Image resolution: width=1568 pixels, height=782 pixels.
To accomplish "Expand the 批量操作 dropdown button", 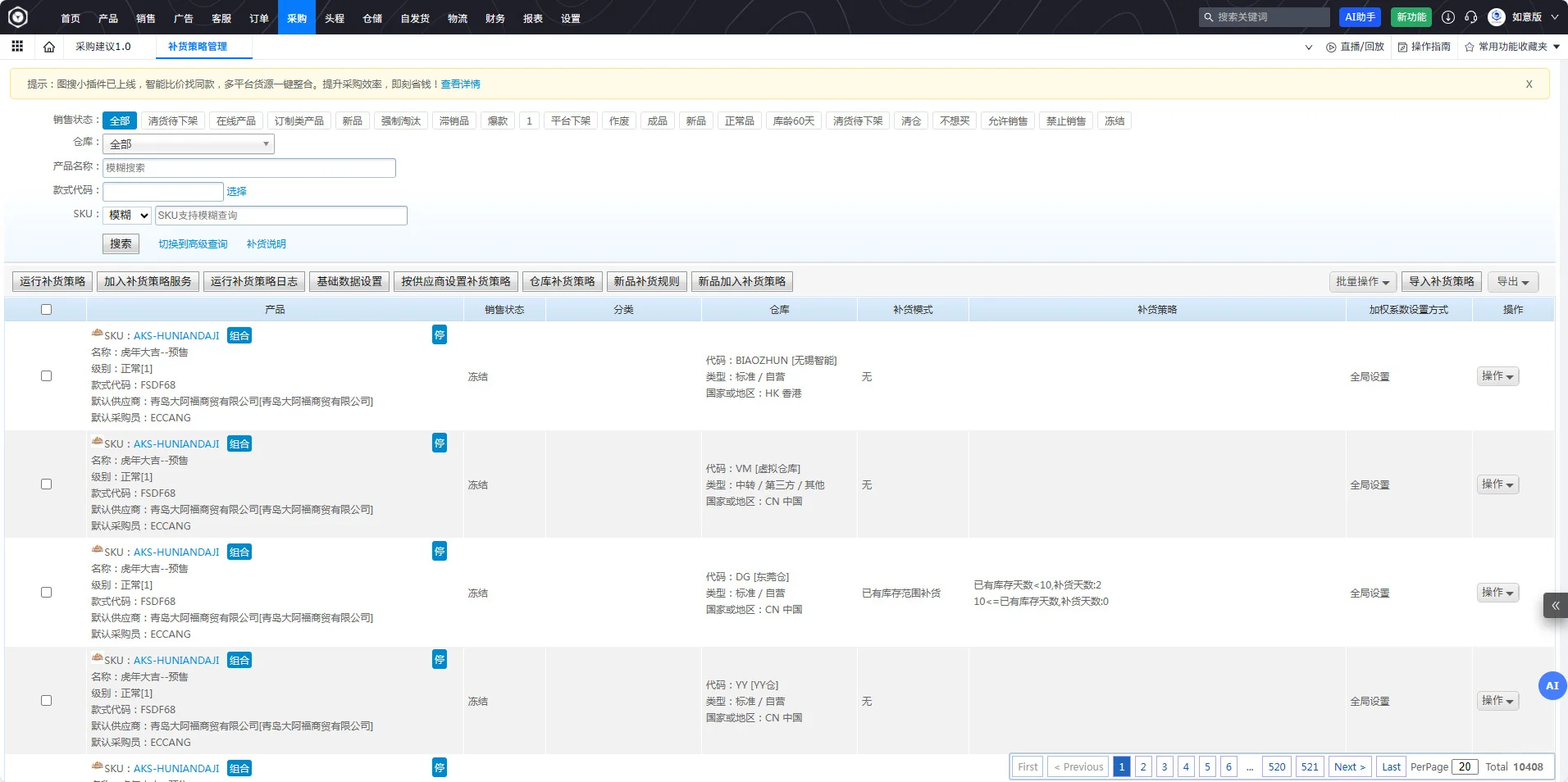I will [x=1362, y=282].
